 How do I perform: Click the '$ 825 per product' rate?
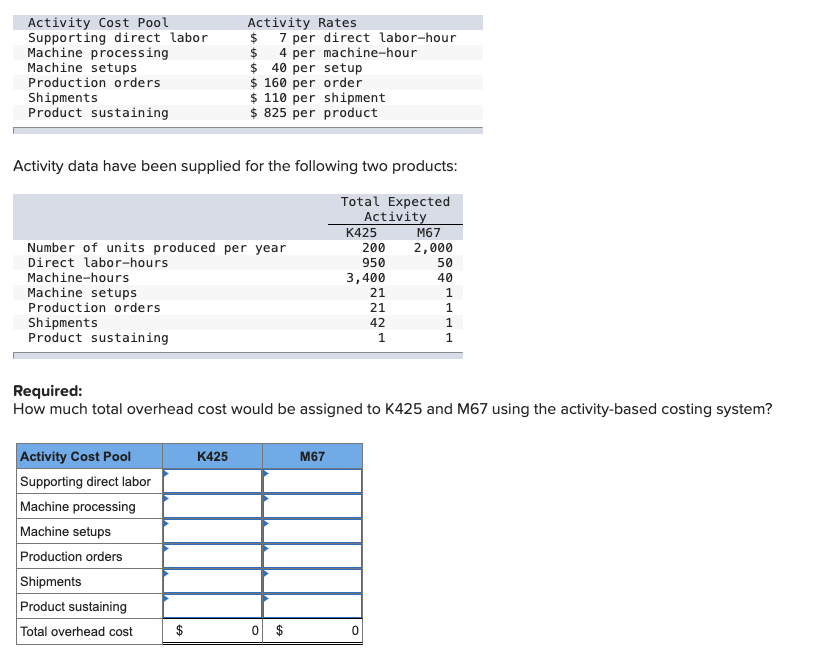pyautogui.click(x=314, y=113)
